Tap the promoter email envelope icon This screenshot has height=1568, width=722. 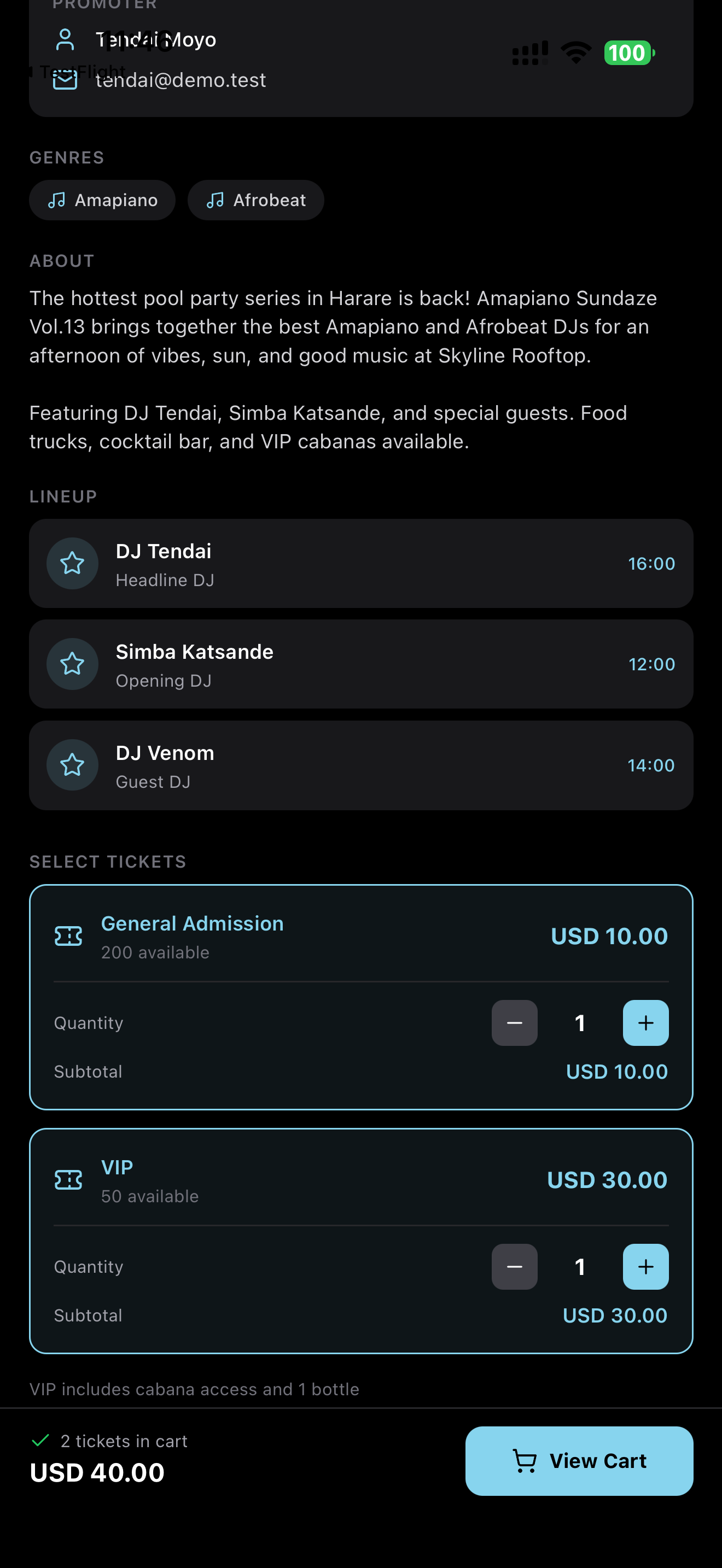[65, 80]
